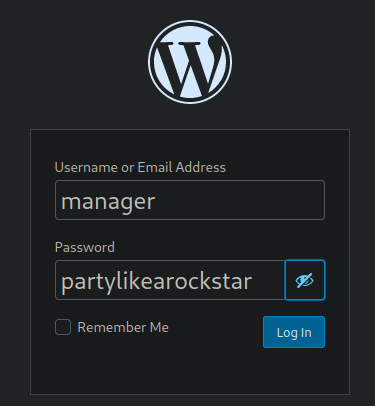The height and width of the screenshot is (406, 375).
Task: Click the Log In button
Action: tap(294, 332)
